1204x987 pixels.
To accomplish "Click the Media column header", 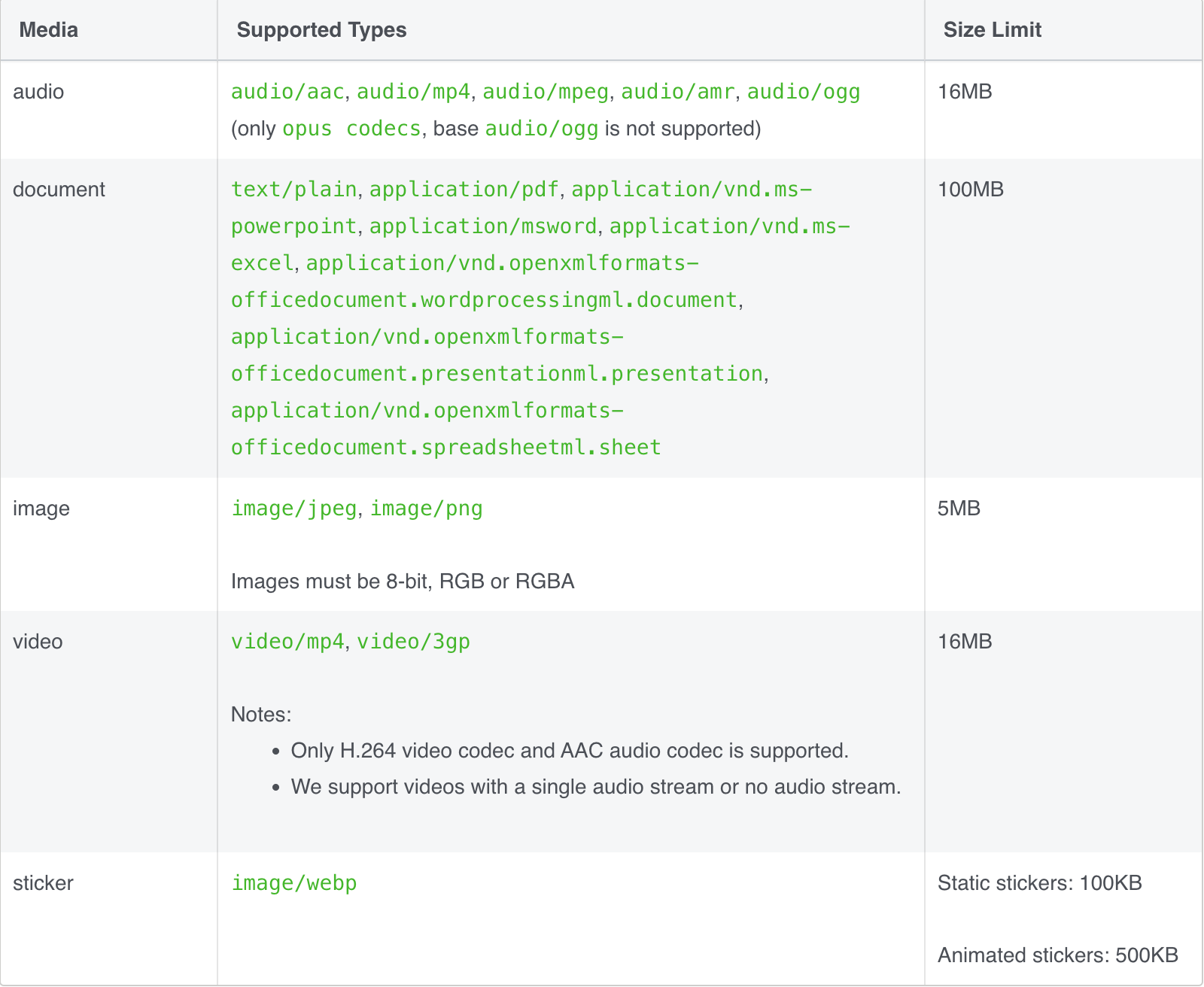I will 48,30.
